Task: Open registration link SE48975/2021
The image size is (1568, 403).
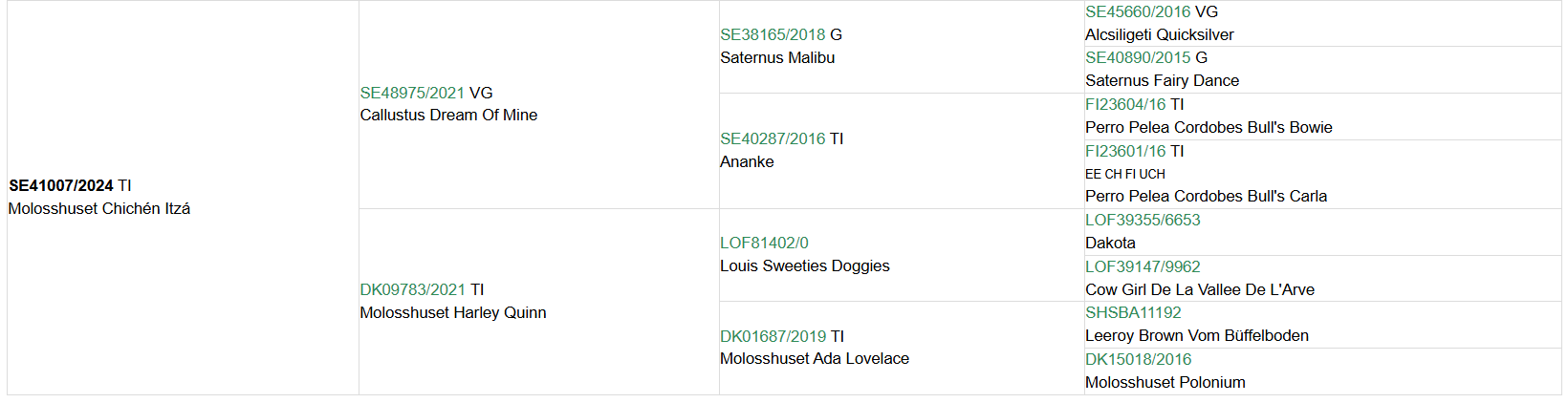Action: [412, 93]
